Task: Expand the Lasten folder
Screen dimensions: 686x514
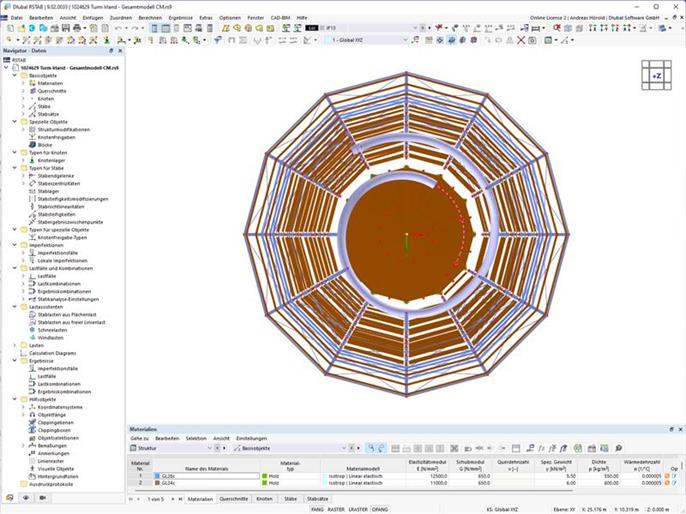Action: click(14, 345)
